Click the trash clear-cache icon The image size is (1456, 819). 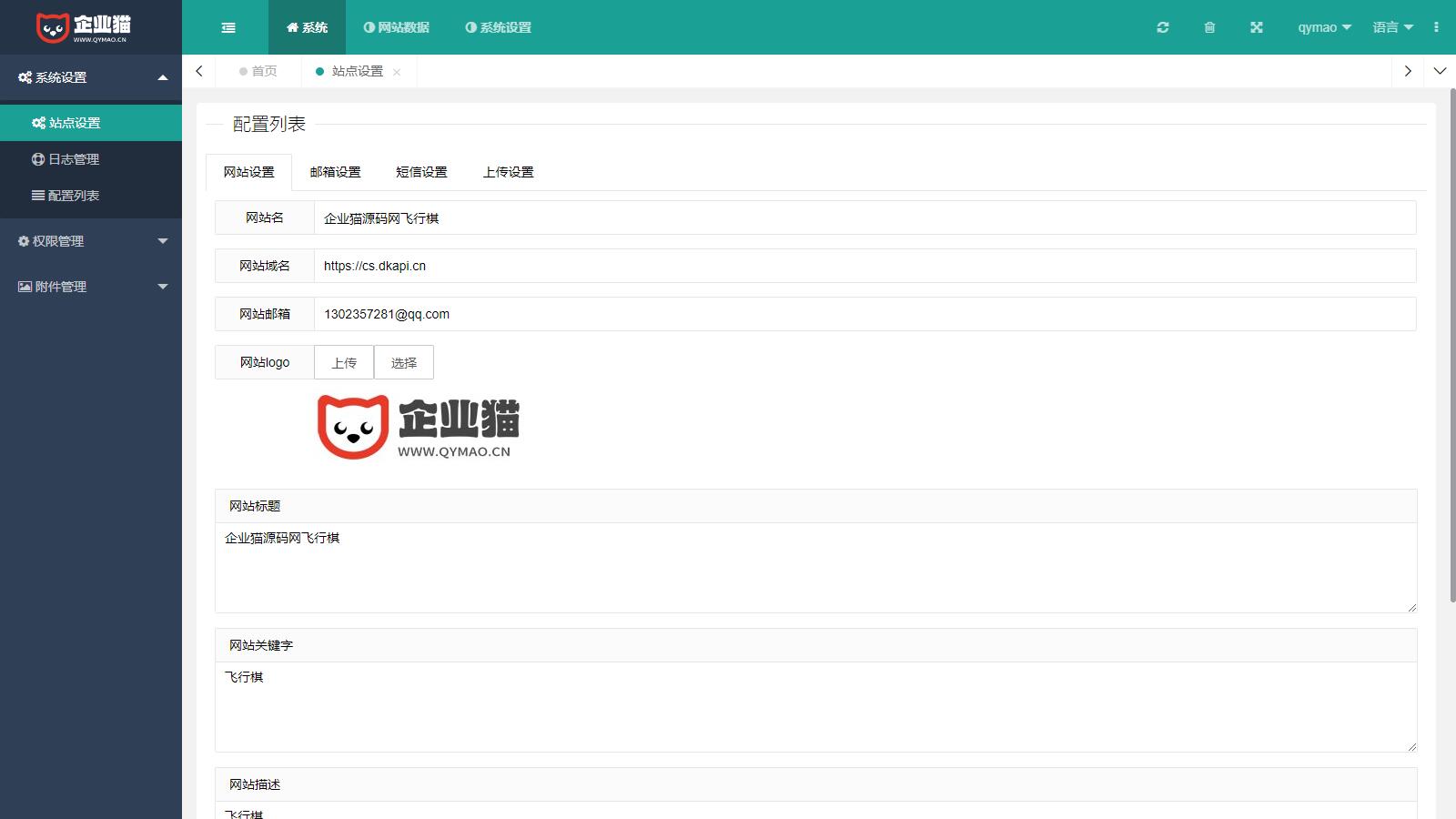[1209, 27]
